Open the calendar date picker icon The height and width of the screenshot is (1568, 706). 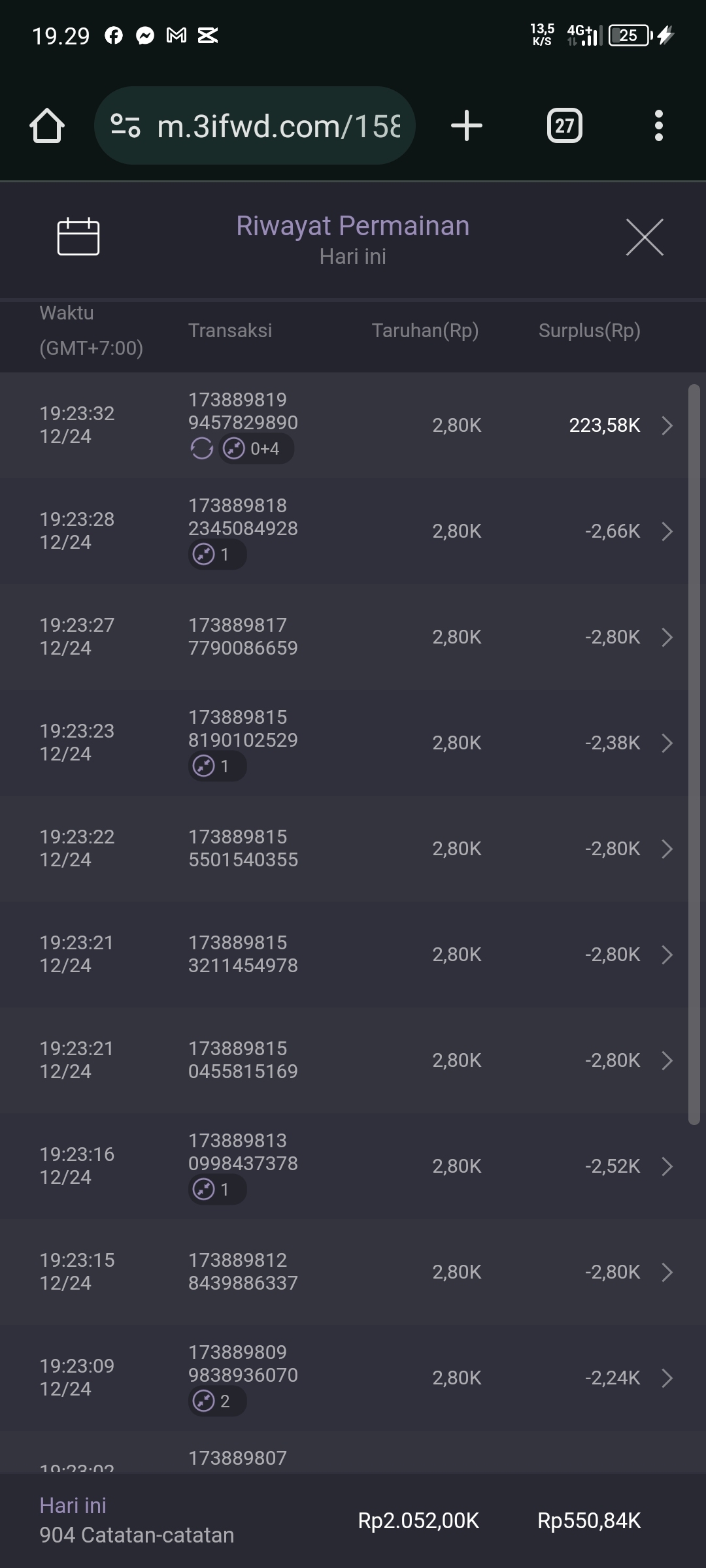pyautogui.click(x=78, y=236)
